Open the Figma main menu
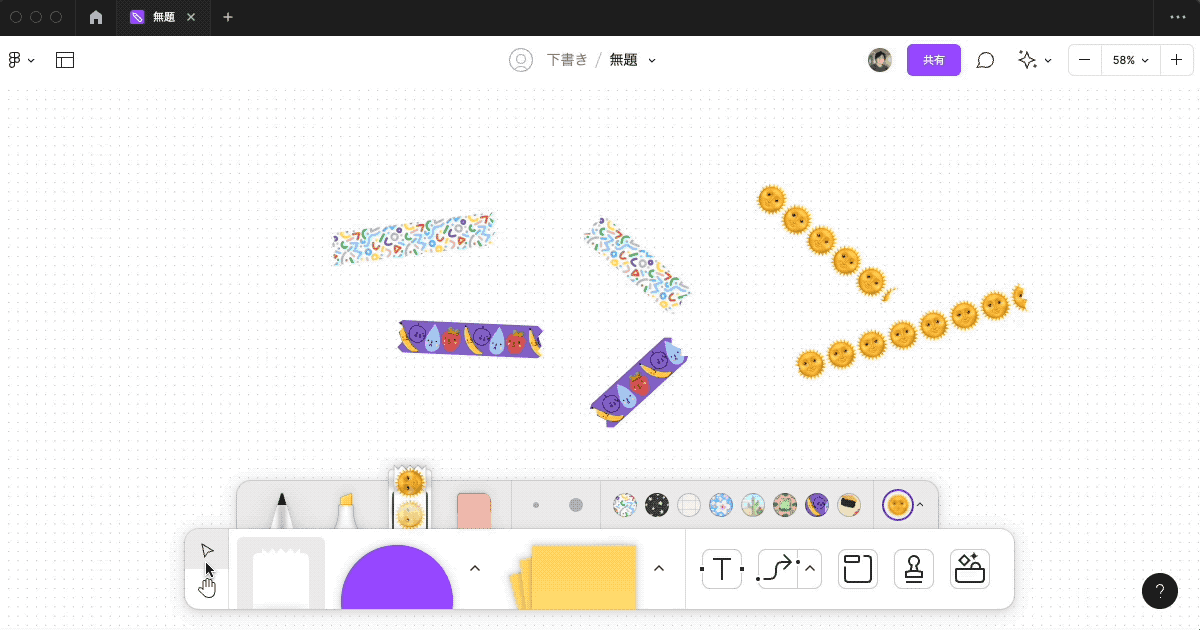 20,60
